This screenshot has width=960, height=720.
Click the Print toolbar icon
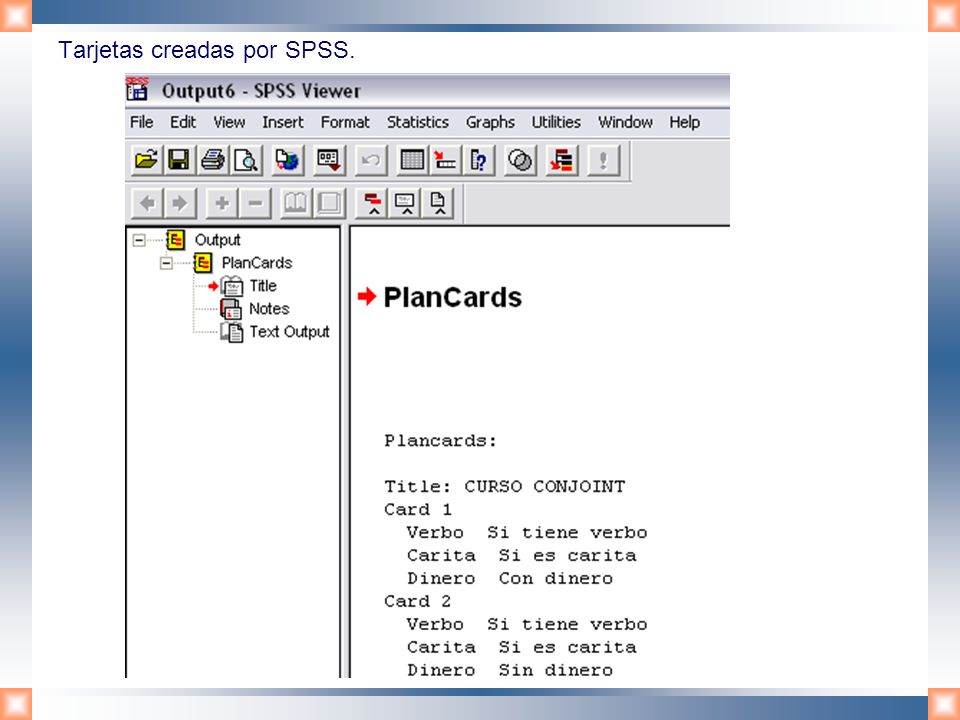212,160
